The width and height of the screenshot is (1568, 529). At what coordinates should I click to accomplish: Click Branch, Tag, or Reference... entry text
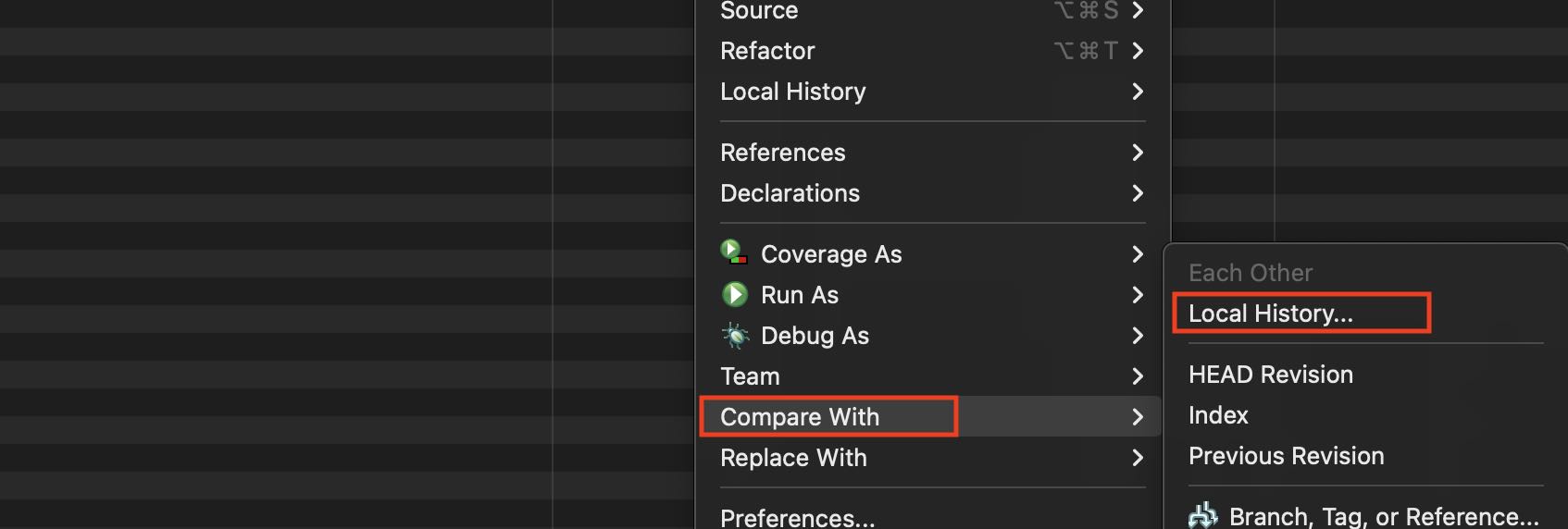1383,516
